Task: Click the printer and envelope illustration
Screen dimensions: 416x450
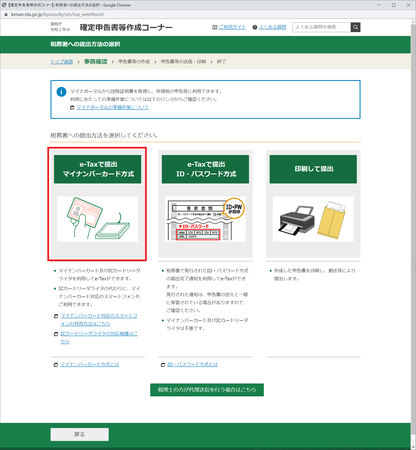Action: pyautogui.click(x=313, y=219)
